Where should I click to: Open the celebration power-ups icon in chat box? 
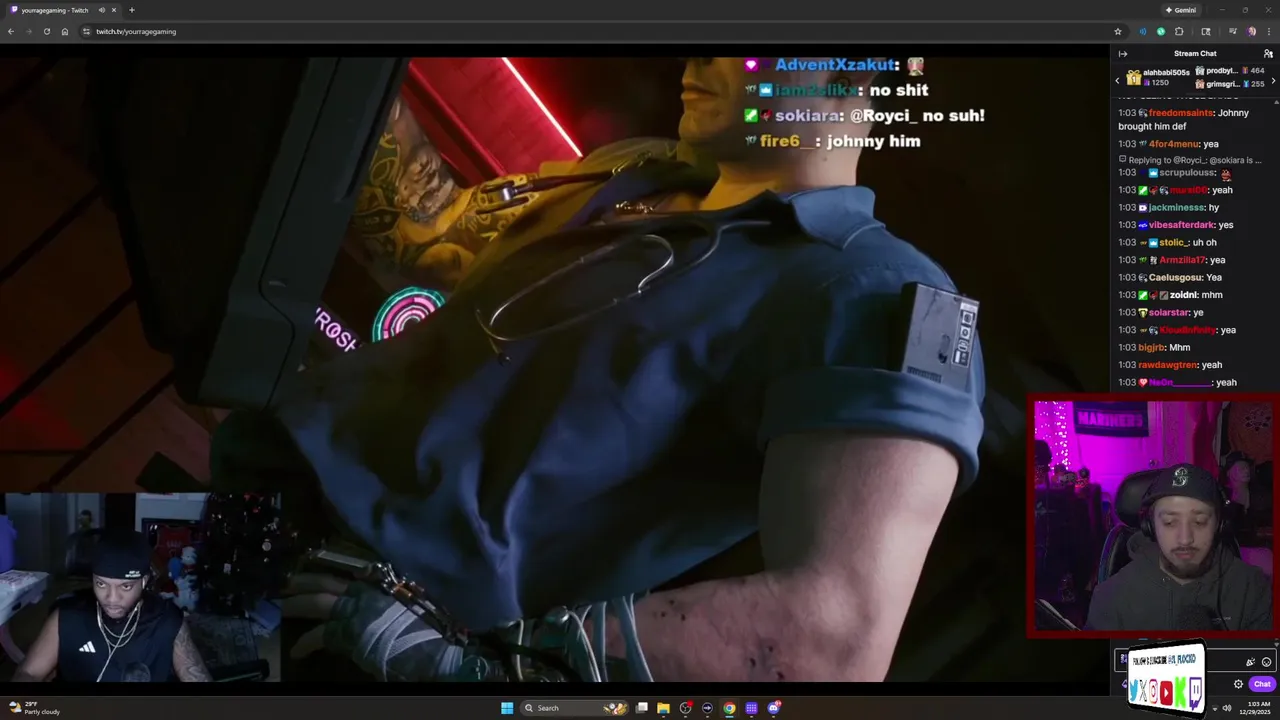point(1250,662)
